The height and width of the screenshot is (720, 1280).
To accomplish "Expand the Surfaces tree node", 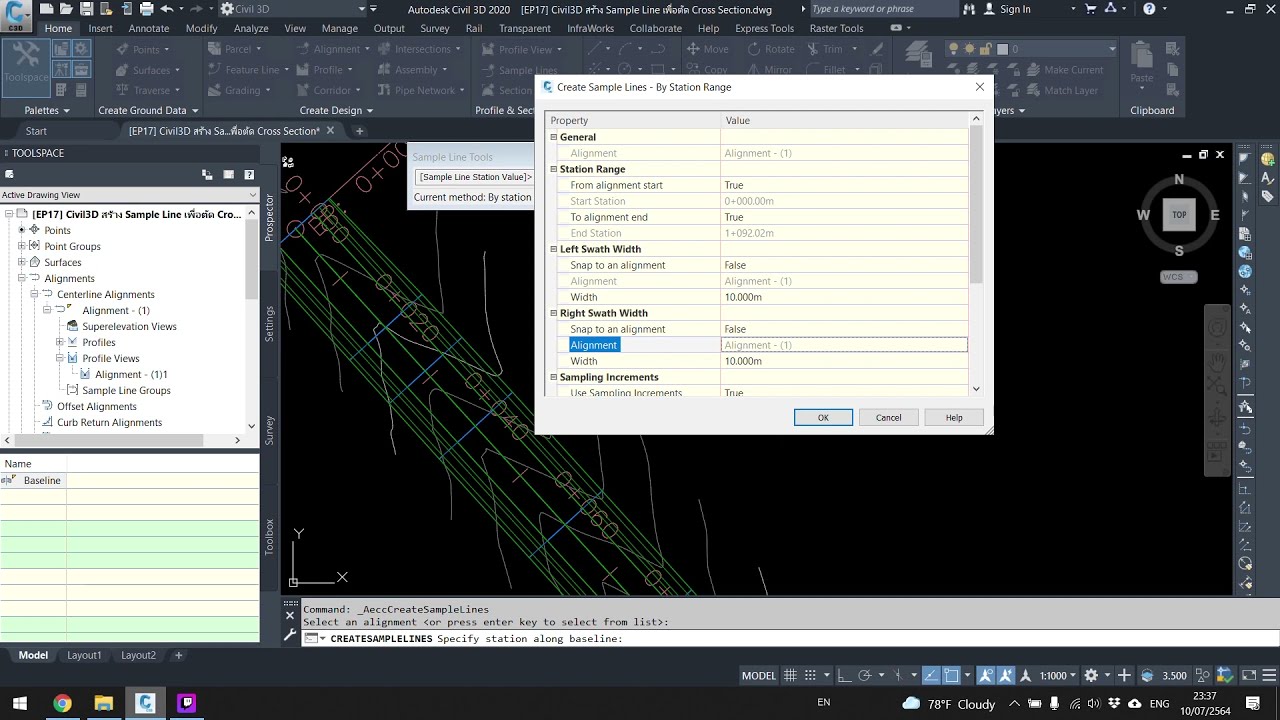I will (21, 262).
